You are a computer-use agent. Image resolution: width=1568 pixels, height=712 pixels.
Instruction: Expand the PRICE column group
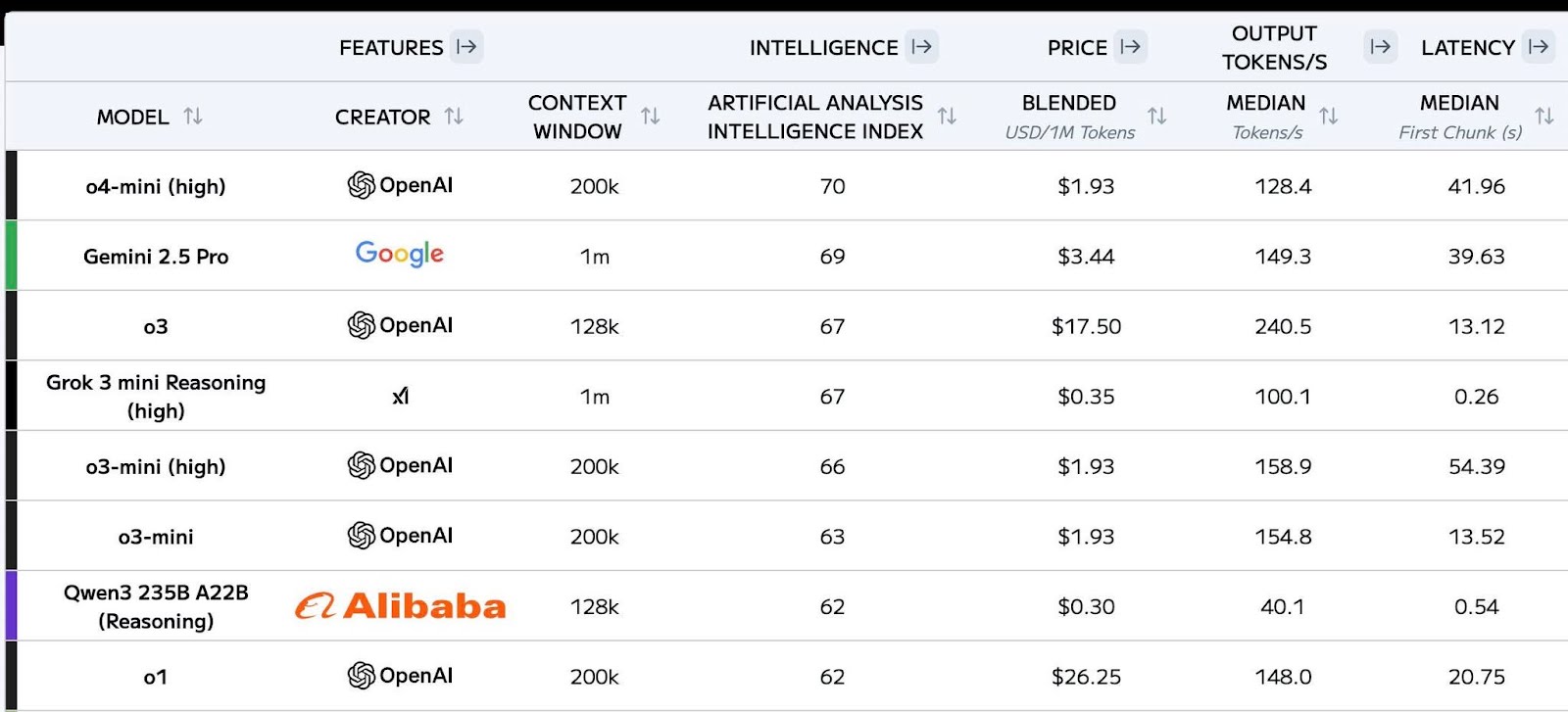1130,47
